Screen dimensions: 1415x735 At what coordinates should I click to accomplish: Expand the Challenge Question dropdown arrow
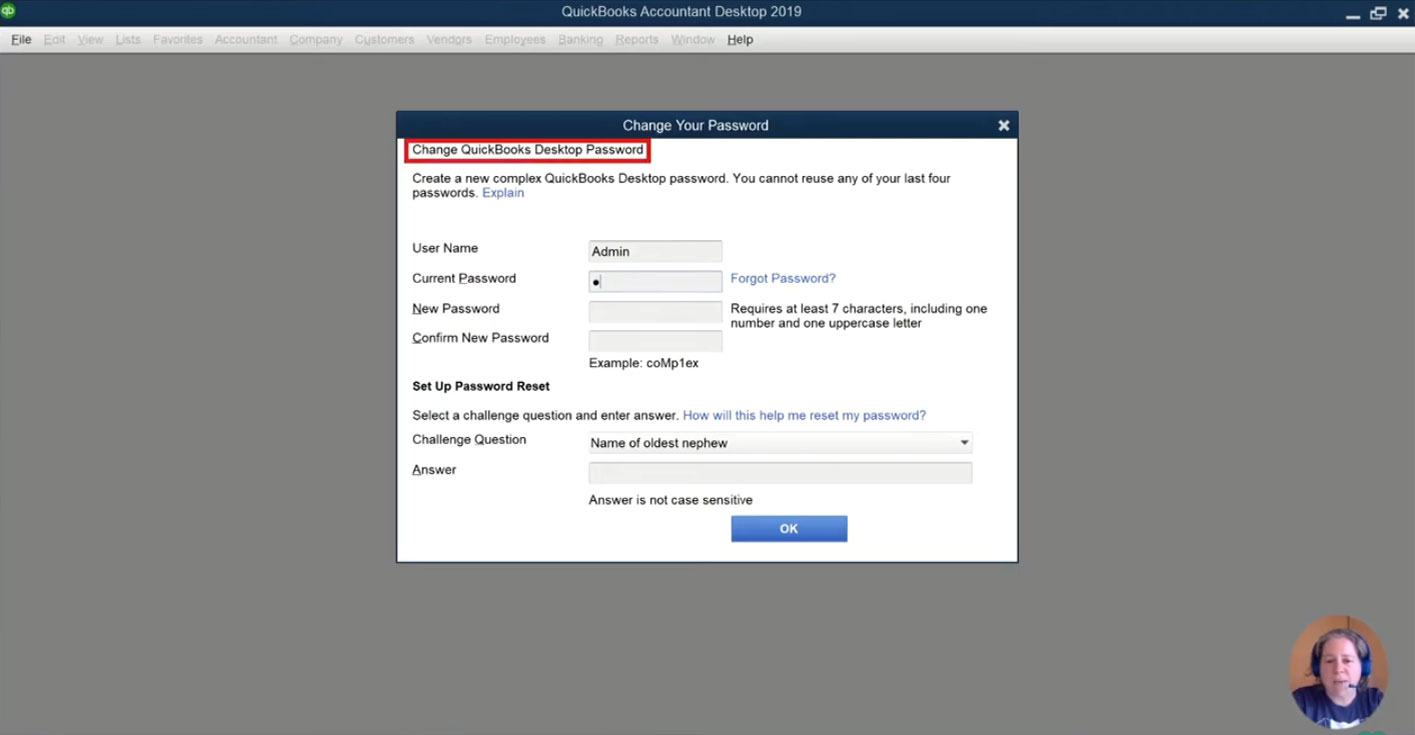coord(964,442)
